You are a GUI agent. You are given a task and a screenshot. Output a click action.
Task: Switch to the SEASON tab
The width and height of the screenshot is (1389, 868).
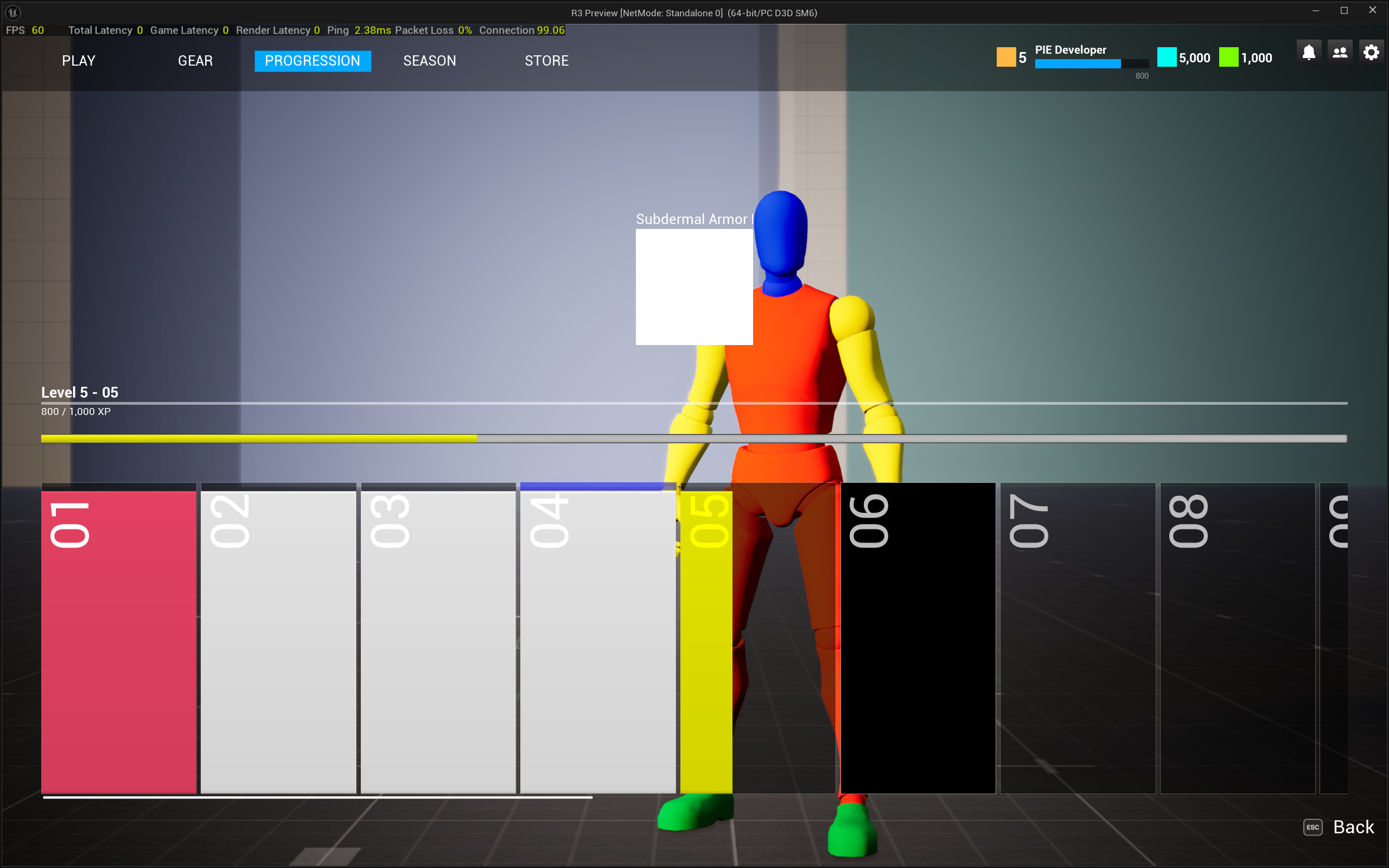pyautogui.click(x=429, y=60)
